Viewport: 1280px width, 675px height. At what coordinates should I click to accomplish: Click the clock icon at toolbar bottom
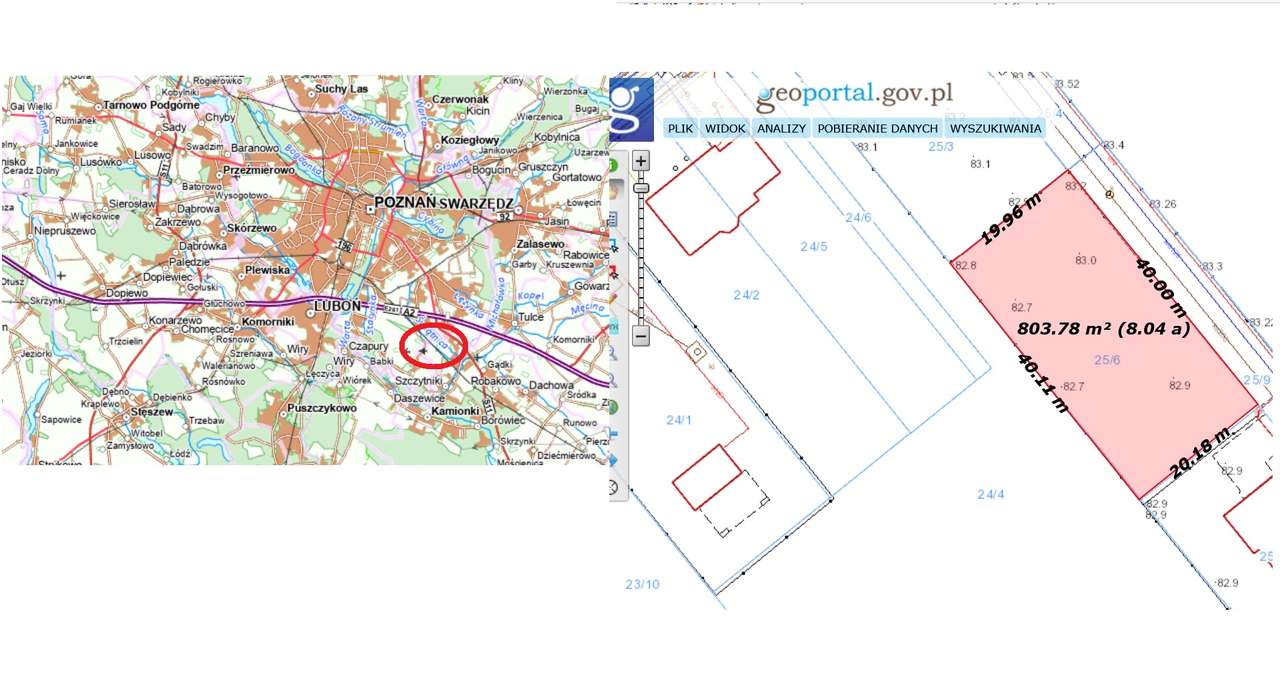tap(613, 489)
